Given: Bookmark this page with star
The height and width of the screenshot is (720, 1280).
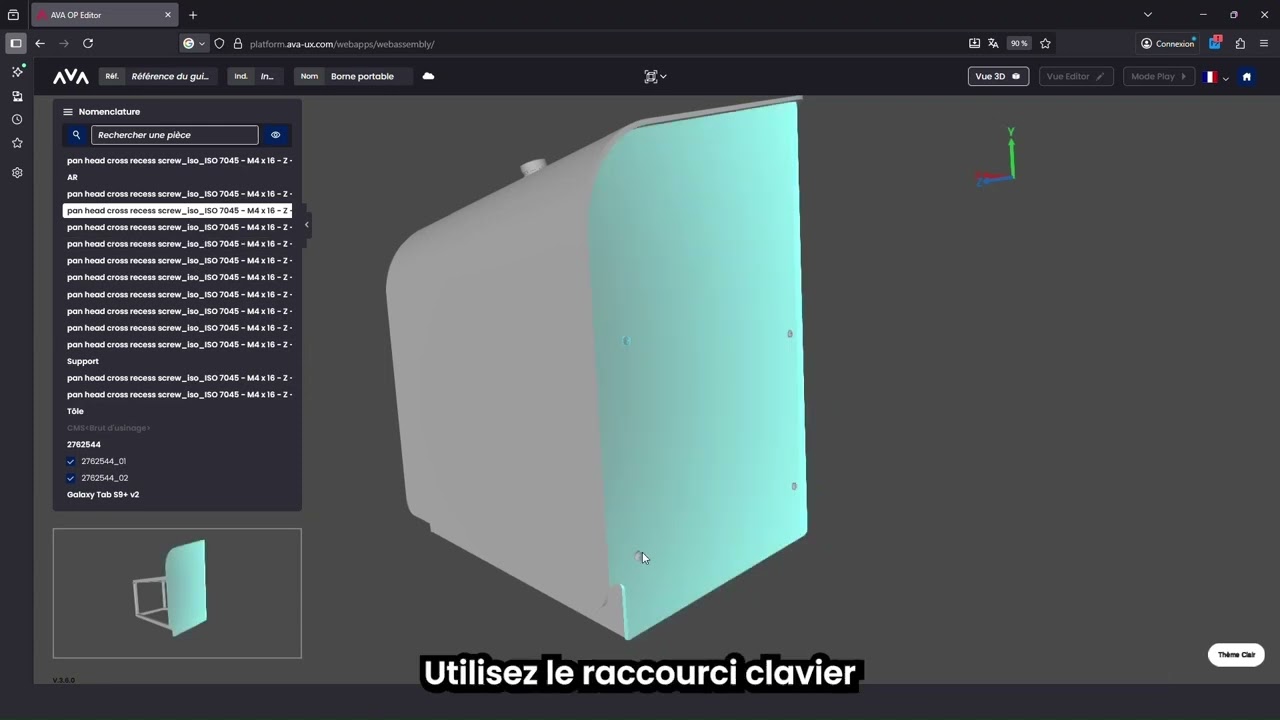Looking at the screenshot, I should (x=1045, y=43).
